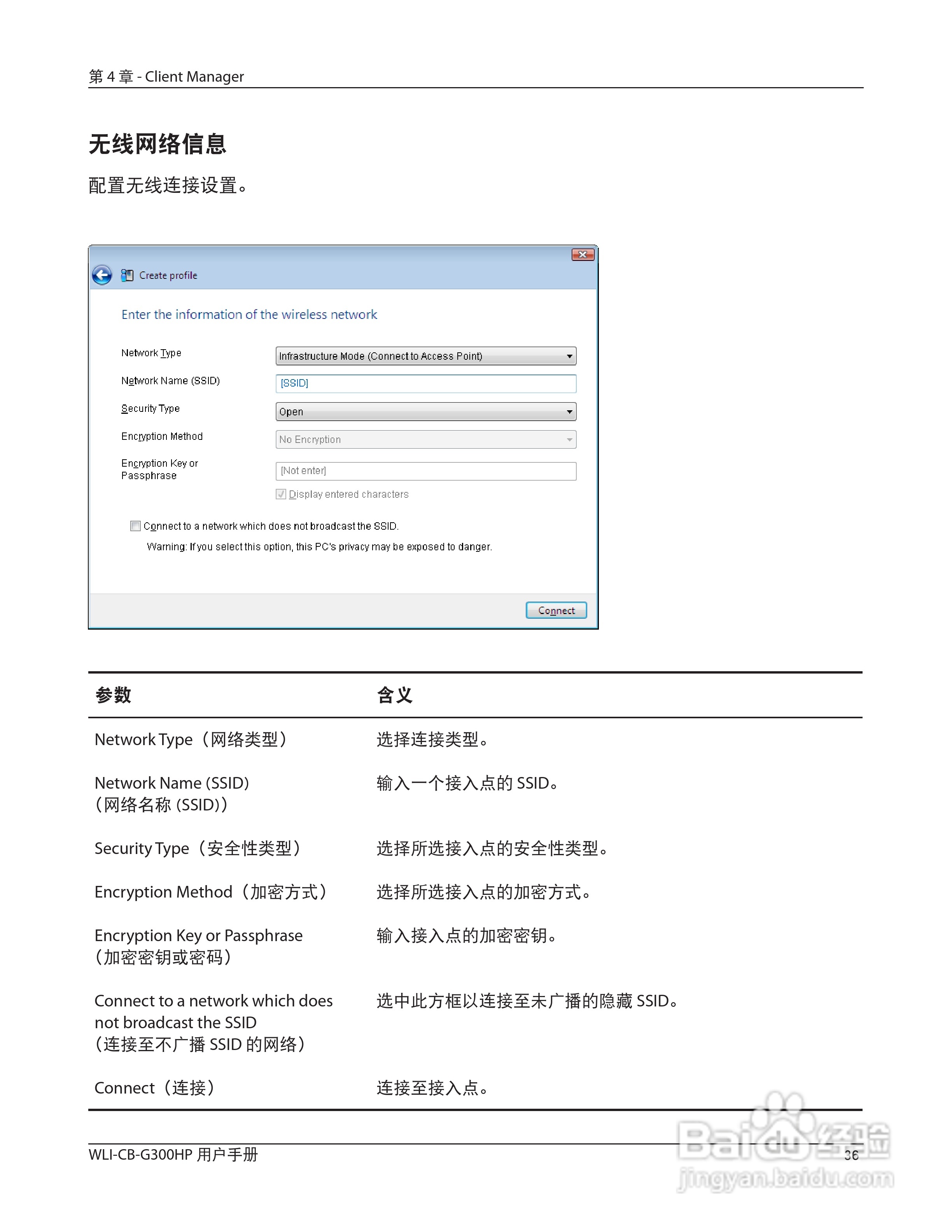The width and height of the screenshot is (952, 1232).
Task: Click the dropdown arrow on Security Type
Action: tap(569, 411)
